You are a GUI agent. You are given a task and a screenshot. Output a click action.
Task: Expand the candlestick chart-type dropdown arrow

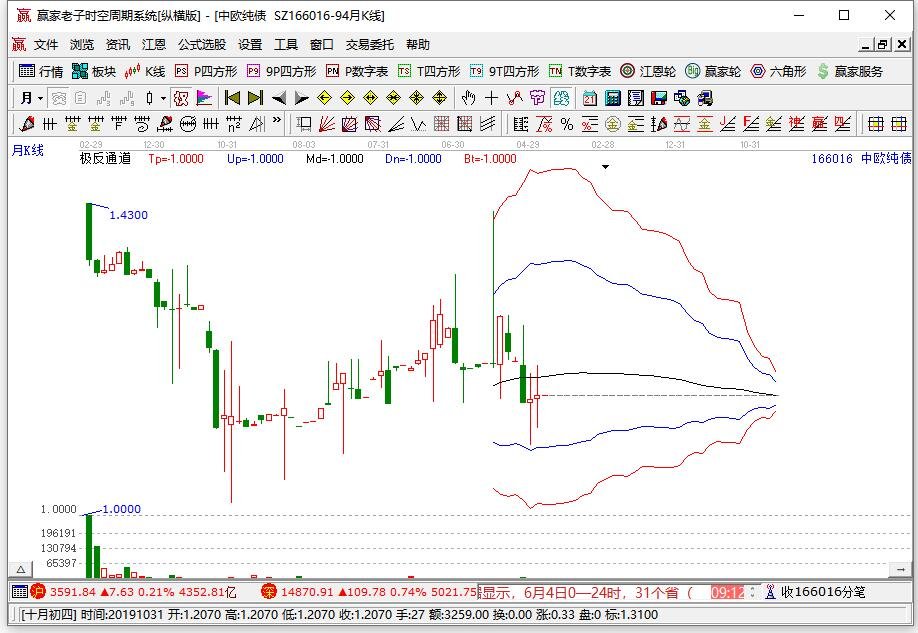163,98
